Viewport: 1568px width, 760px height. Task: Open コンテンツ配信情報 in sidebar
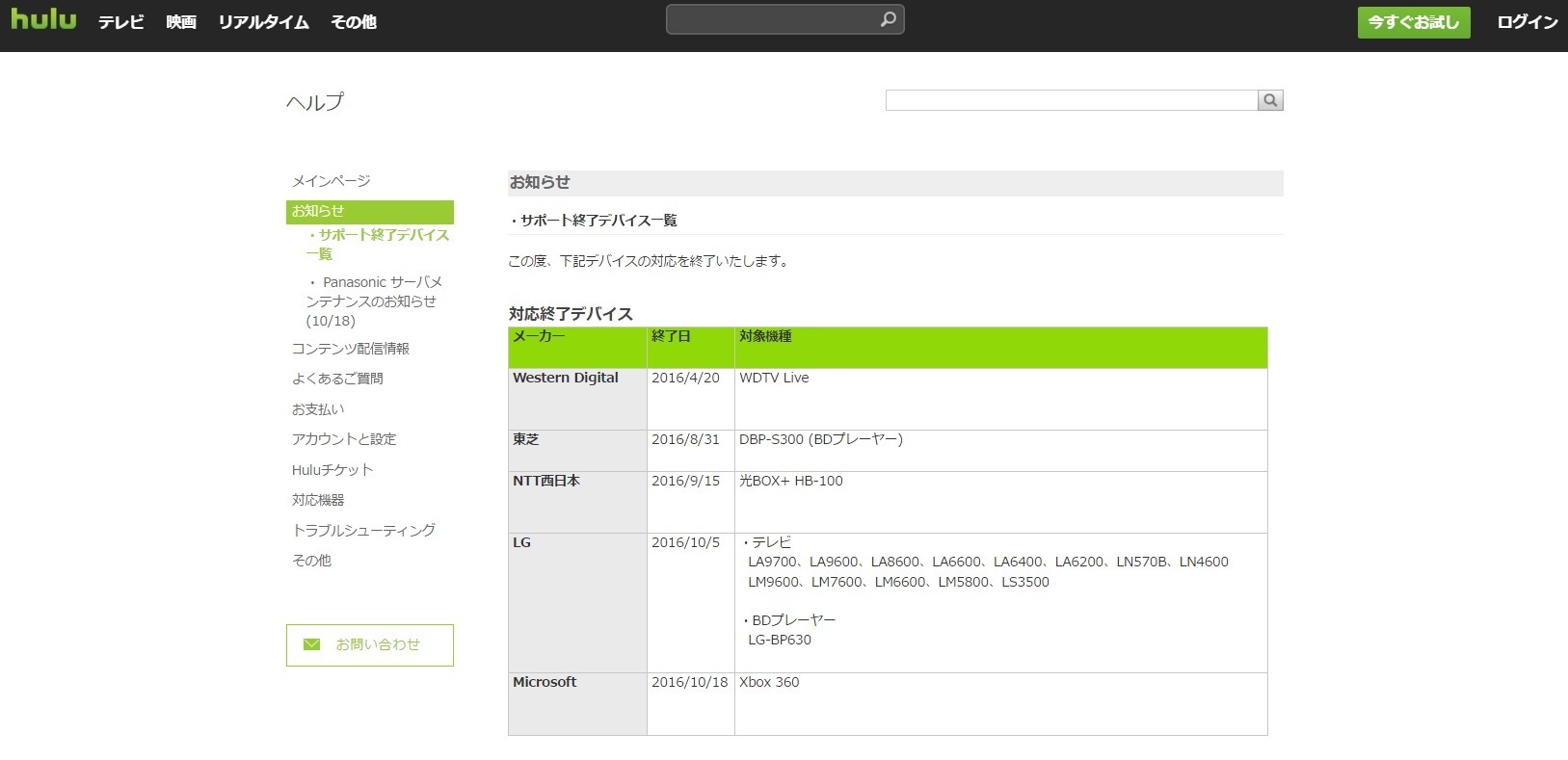(x=351, y=349)
